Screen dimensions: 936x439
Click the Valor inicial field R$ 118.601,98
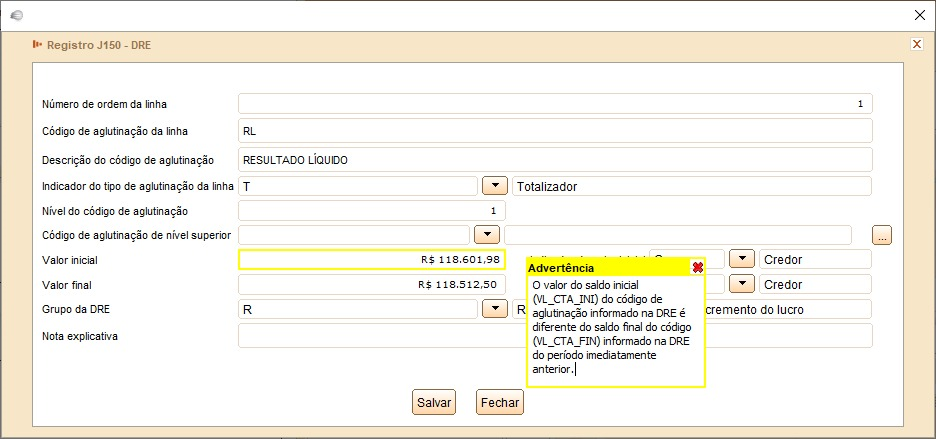[x=371, y=260]
